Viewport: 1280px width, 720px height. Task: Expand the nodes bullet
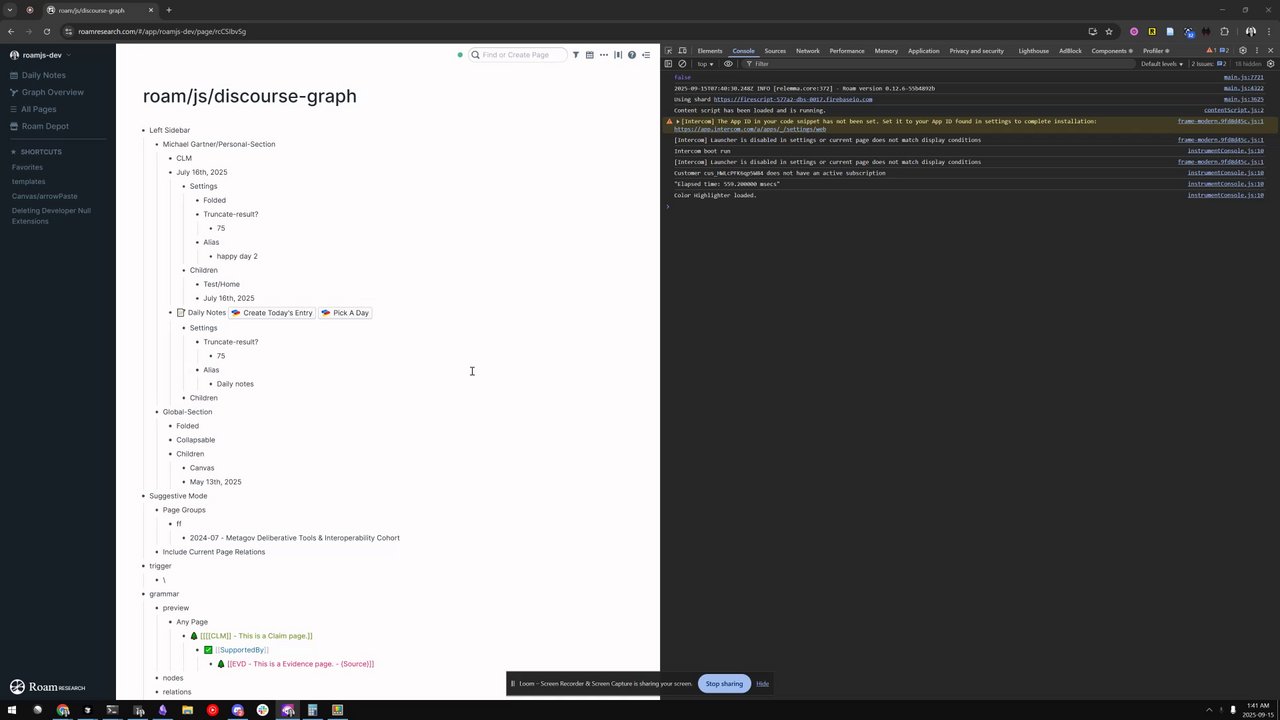click(x=157, y=678)
